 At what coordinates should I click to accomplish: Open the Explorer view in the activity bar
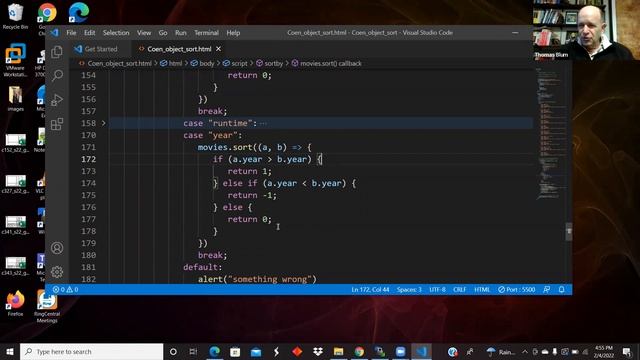pos(57,52)
